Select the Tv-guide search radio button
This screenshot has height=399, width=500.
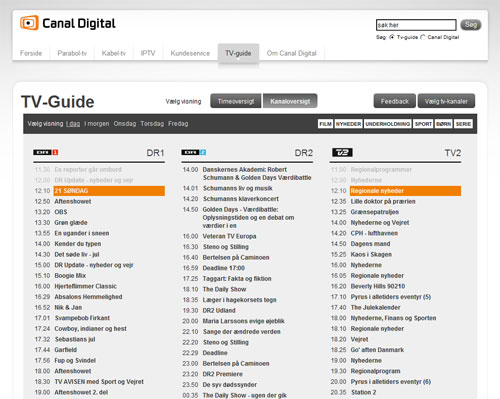pyautogui.click(x=392, y=37)
